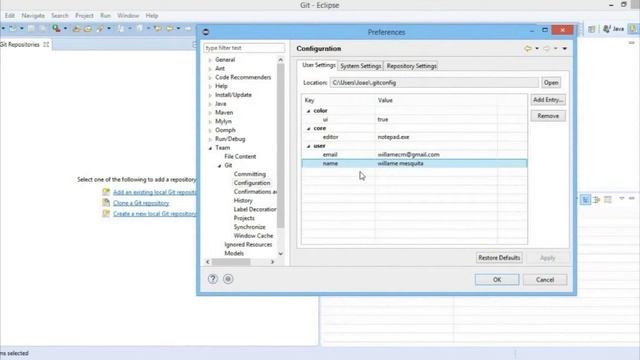This screenshot has height=360, width=640.
Task: Click the green search icon in the Eclipse toolbar
Action: [56, 28]
